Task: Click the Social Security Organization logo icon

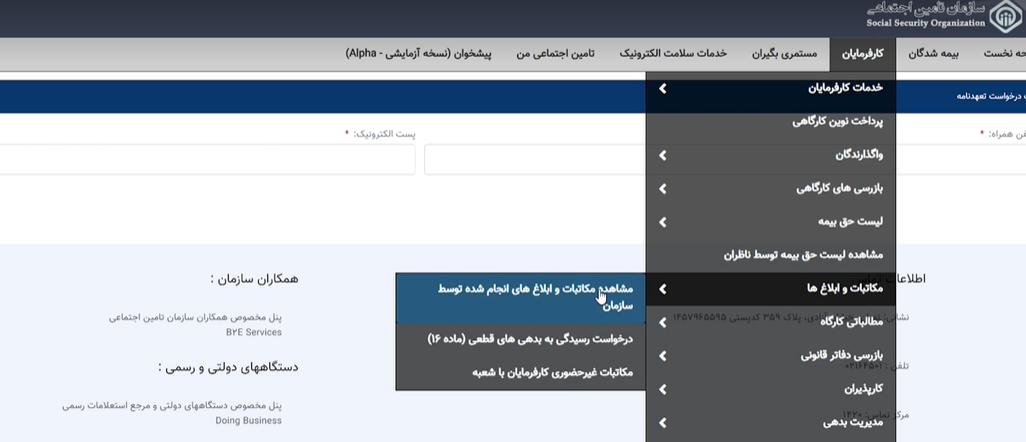Action: click(1007, 18)
